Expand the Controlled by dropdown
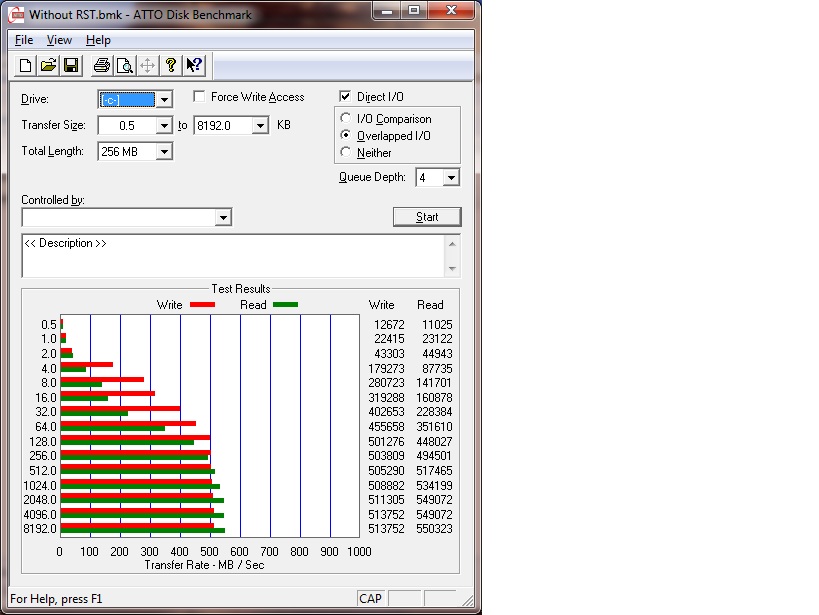 [223, 217]
